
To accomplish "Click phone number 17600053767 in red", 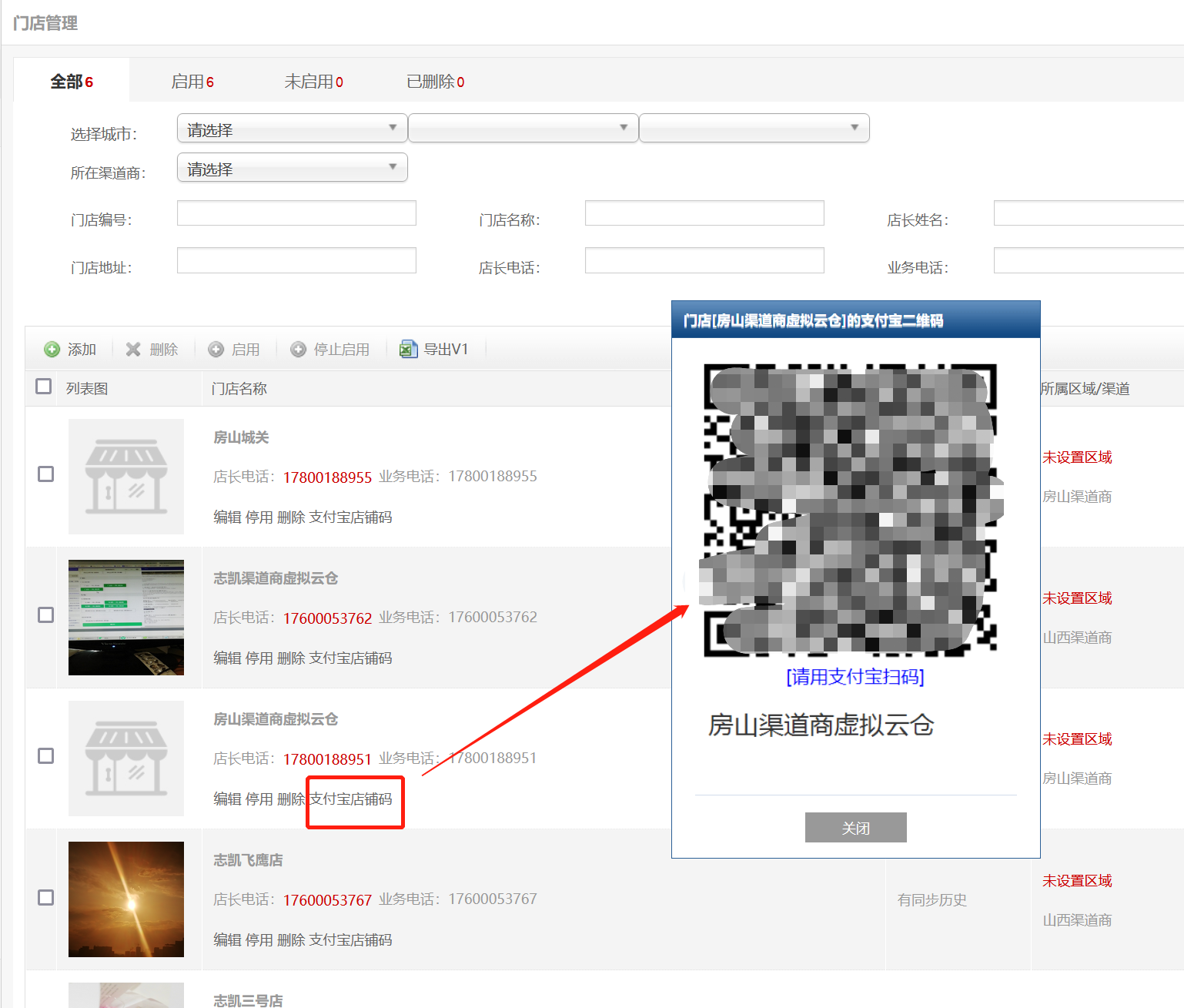I will (x=327, y=900).
